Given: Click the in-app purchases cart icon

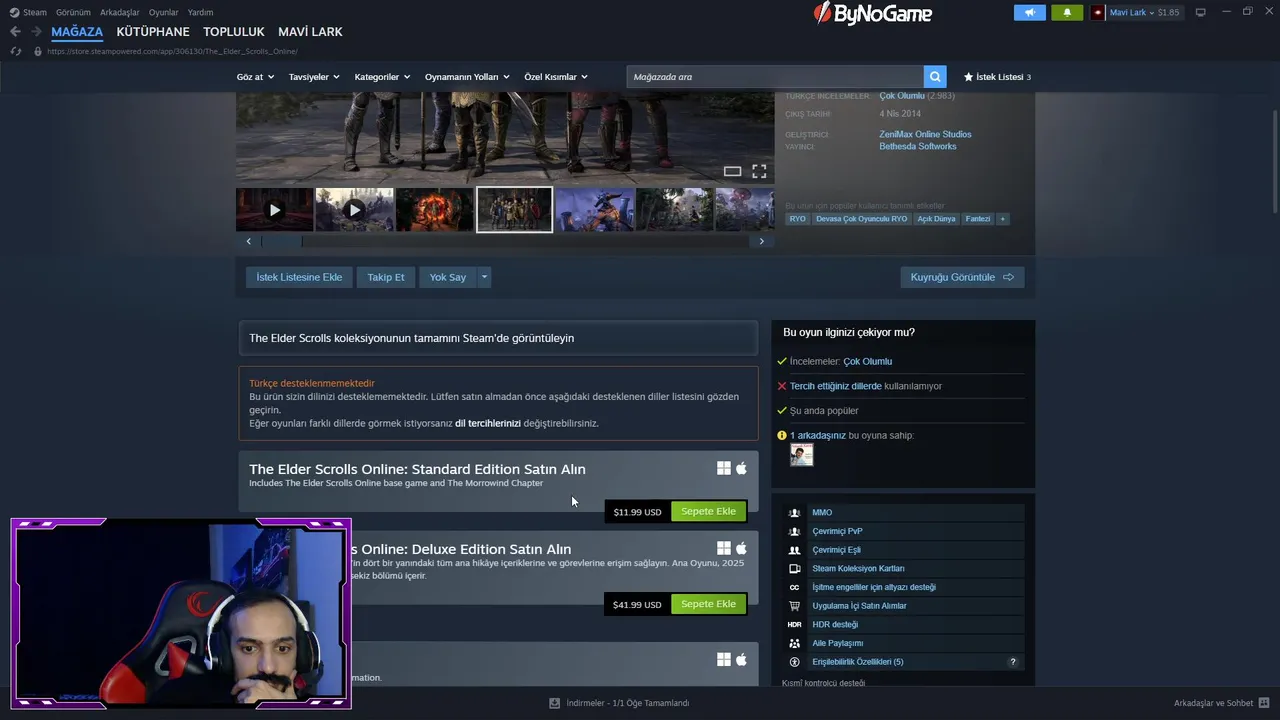Looking at the screenshot, I should coord(794,606).
